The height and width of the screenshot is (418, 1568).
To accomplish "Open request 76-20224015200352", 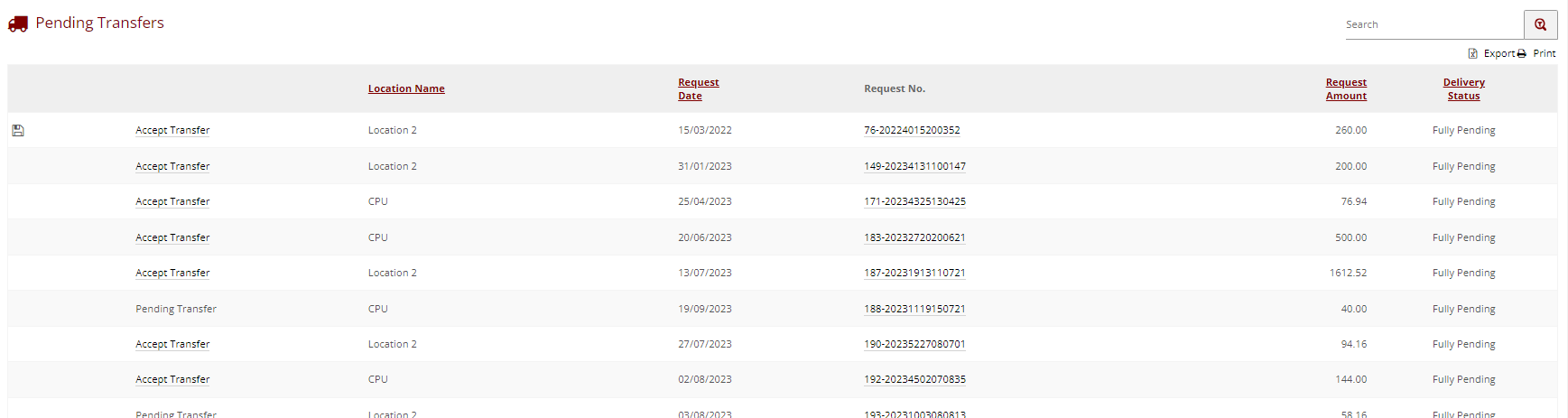I will point(912,130).
